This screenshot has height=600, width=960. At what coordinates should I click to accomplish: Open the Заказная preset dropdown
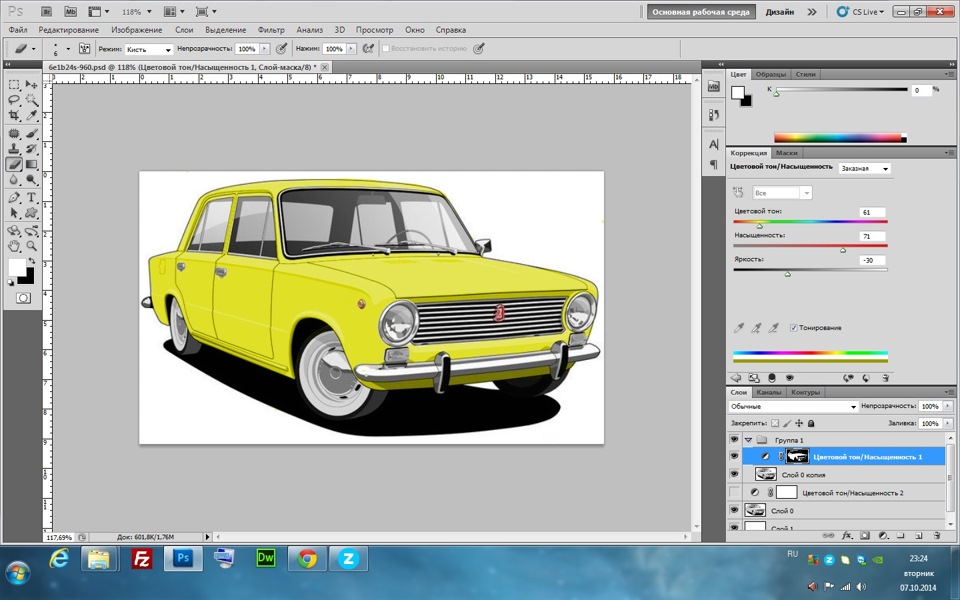point(864,168)
